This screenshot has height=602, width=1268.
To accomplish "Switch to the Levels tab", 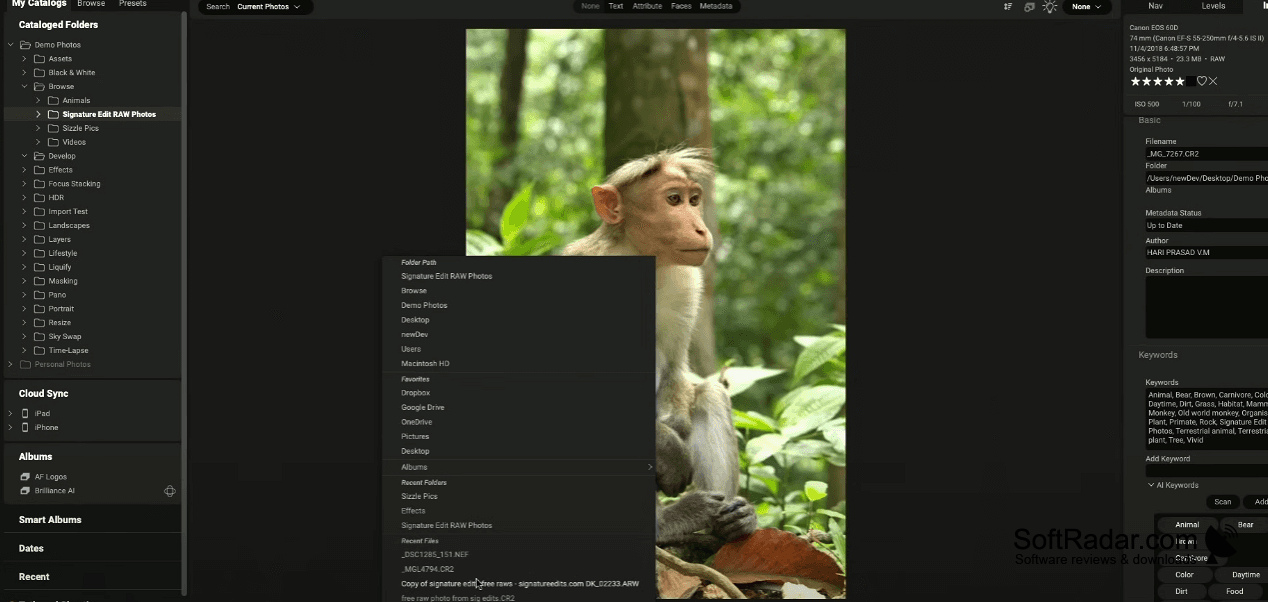I will (x=1213, y=6).
